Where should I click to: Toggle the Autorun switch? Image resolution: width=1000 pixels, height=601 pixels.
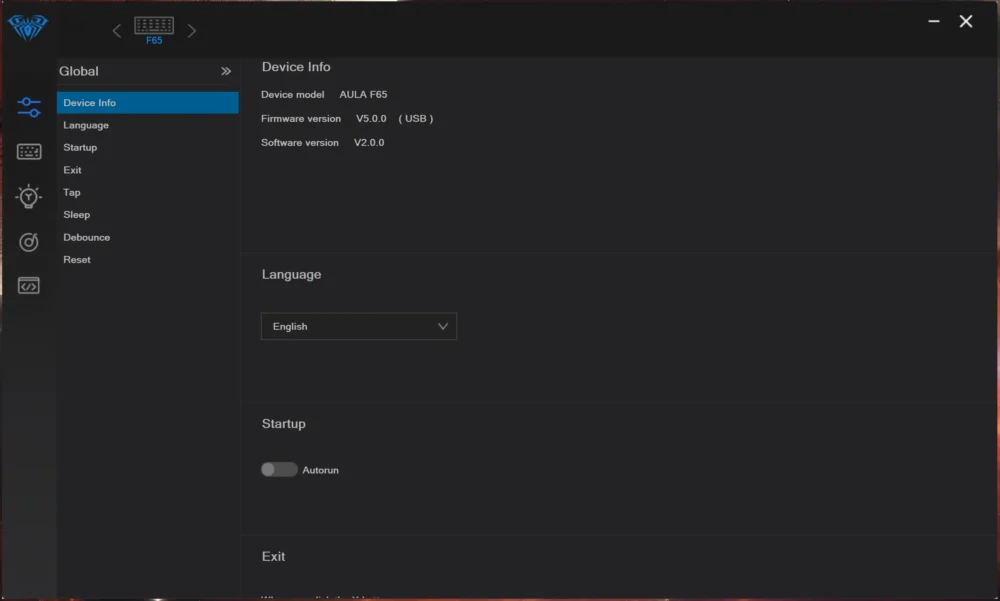[279, 470]
